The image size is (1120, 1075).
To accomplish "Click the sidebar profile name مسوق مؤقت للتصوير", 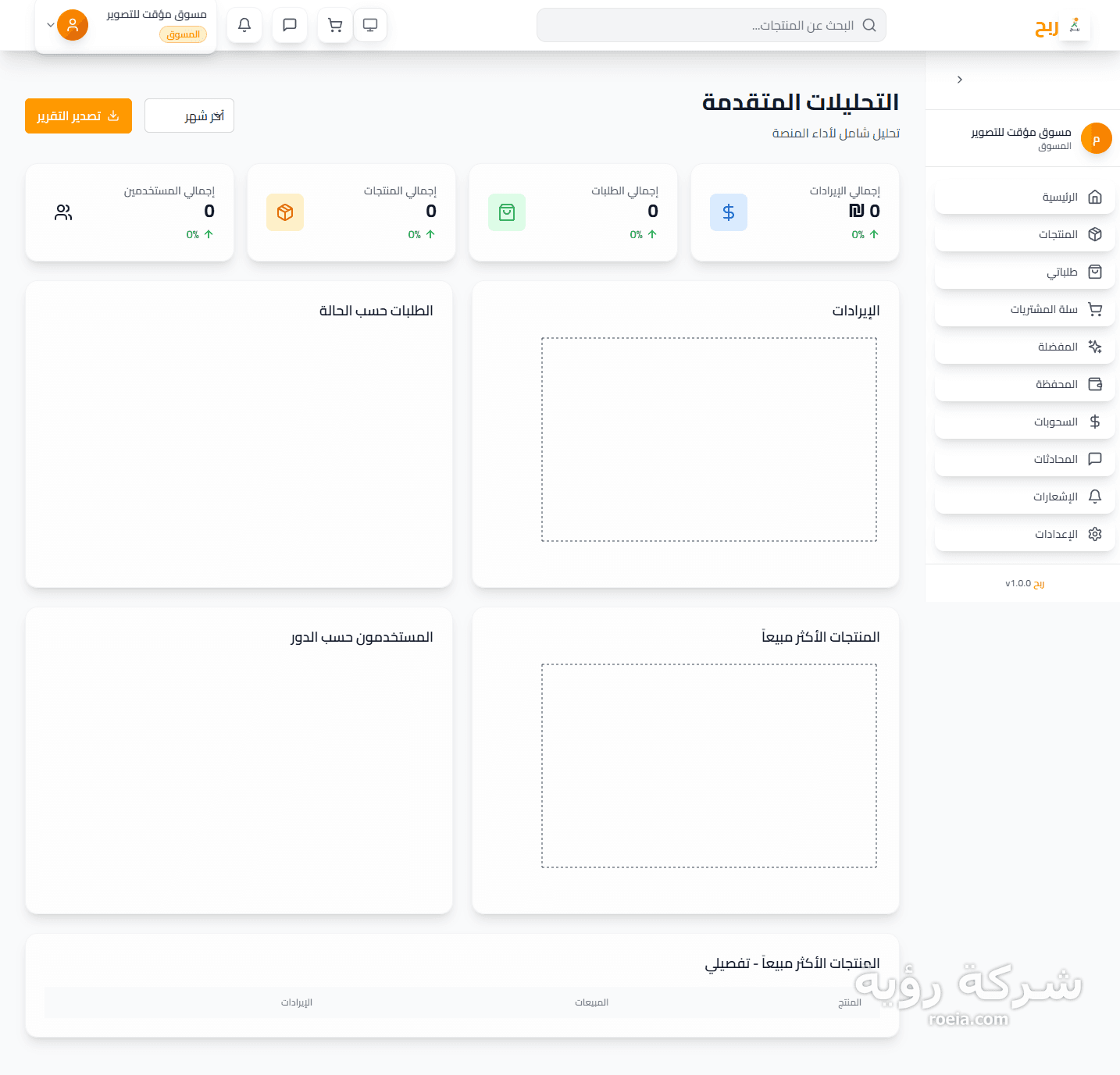I will pyautogui.click(x=1021, y=132).
